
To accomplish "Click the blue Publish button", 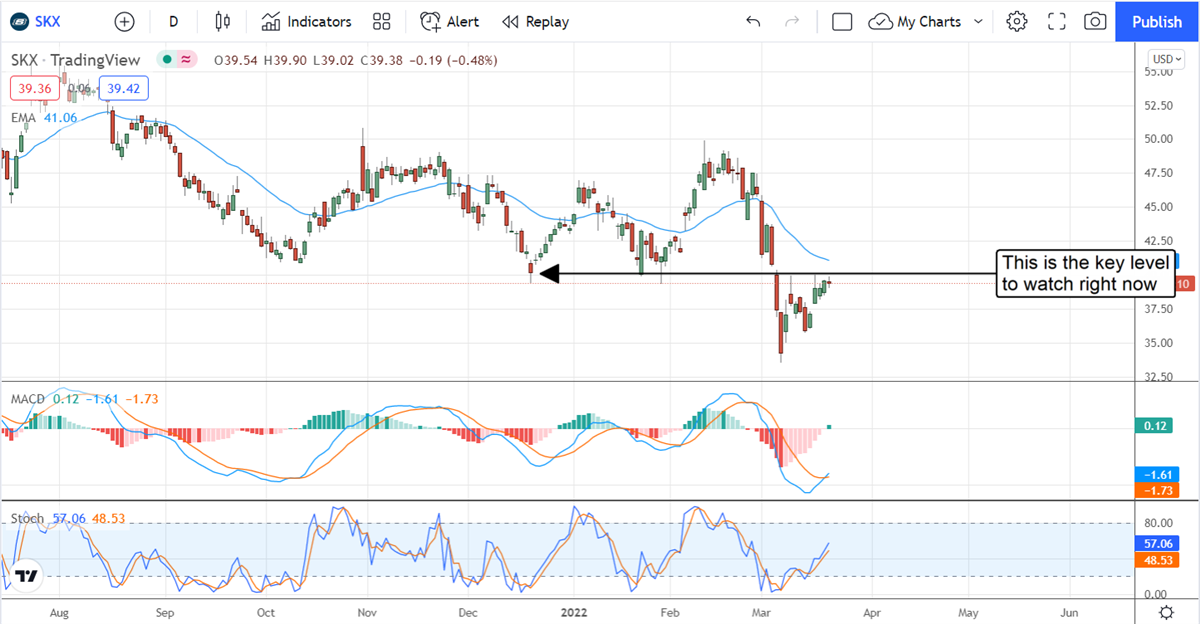I will (1157, 21).
